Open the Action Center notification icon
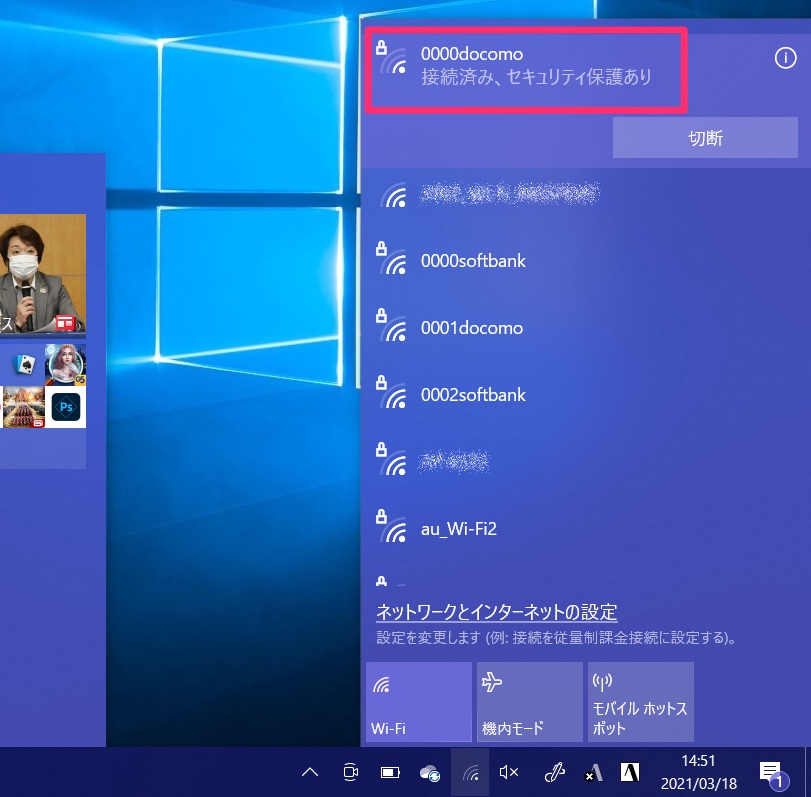This screenshot has height=797, width=811. coord(773,774)
